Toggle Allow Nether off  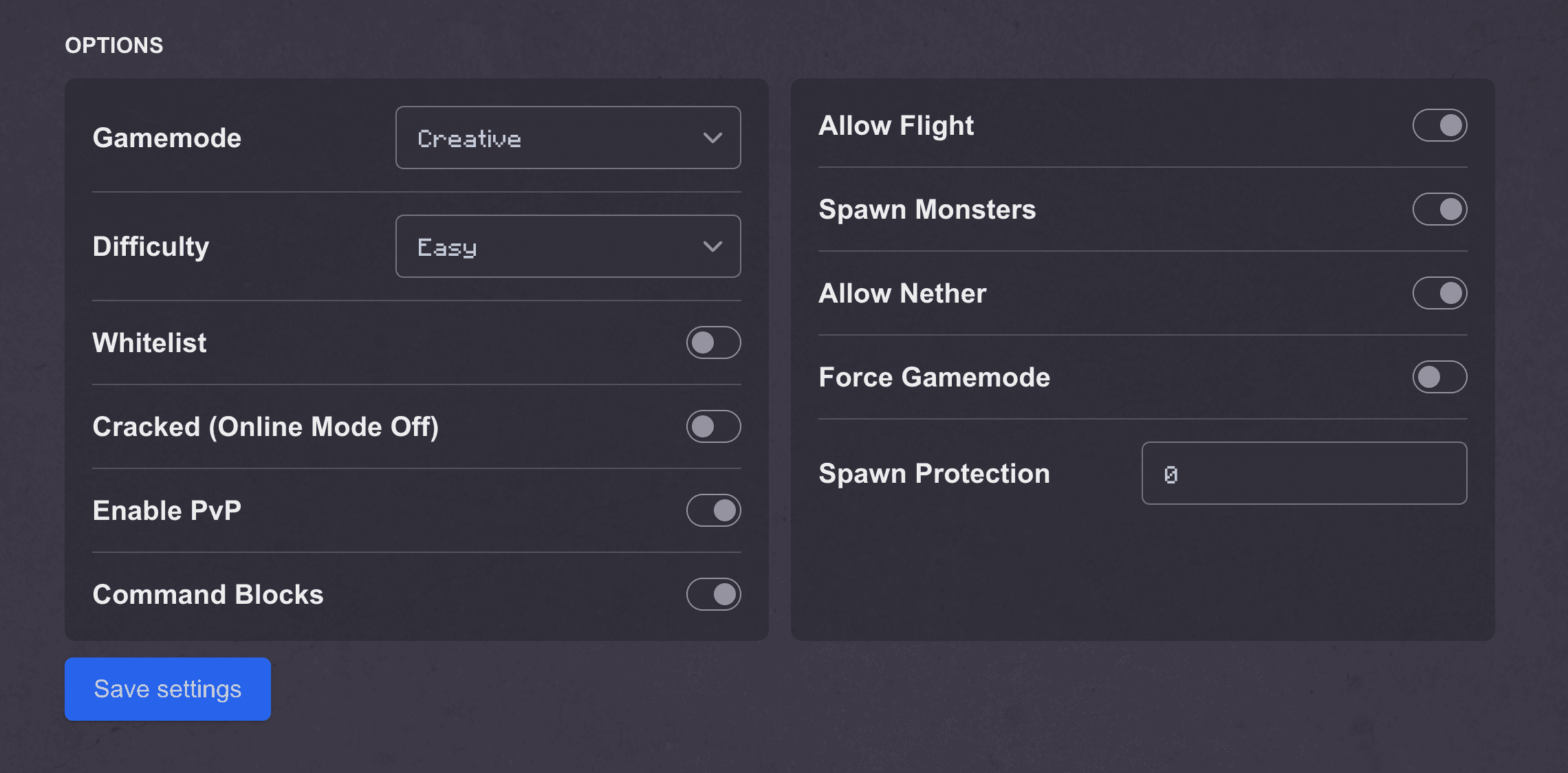coord(1439,293)
